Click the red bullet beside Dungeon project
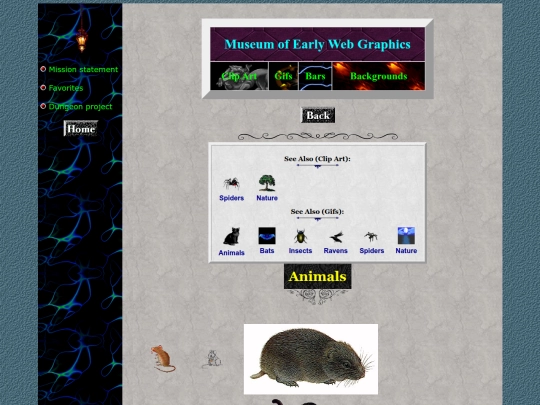The height and width of the screenshot is (405, 540). pyautogui.click(x=43, y=106)
